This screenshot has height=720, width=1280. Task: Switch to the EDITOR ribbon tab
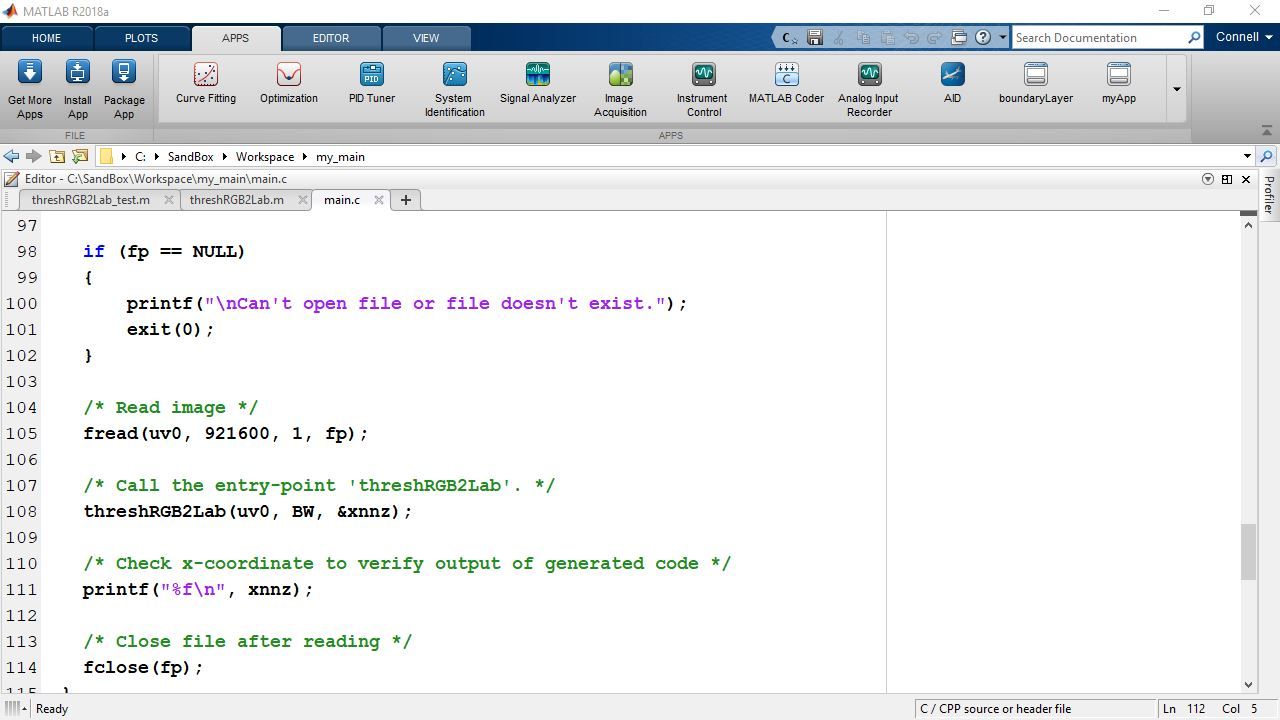click(331, 38)
